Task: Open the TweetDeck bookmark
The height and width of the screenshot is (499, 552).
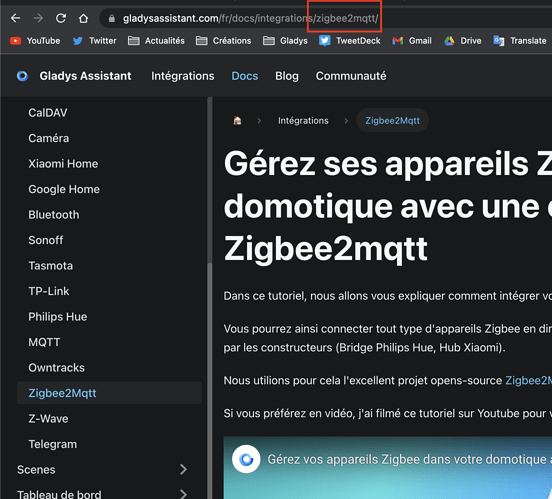Action: pos(350,41)
